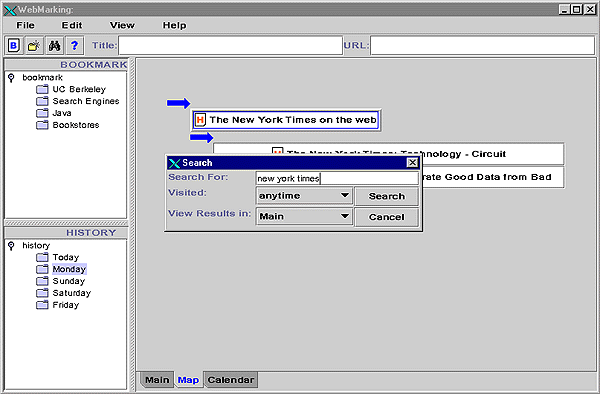The width and height of the screenshot is (600, 394).
Task: Click the UC Berkeley folder icon
Action: pos(42,90)
